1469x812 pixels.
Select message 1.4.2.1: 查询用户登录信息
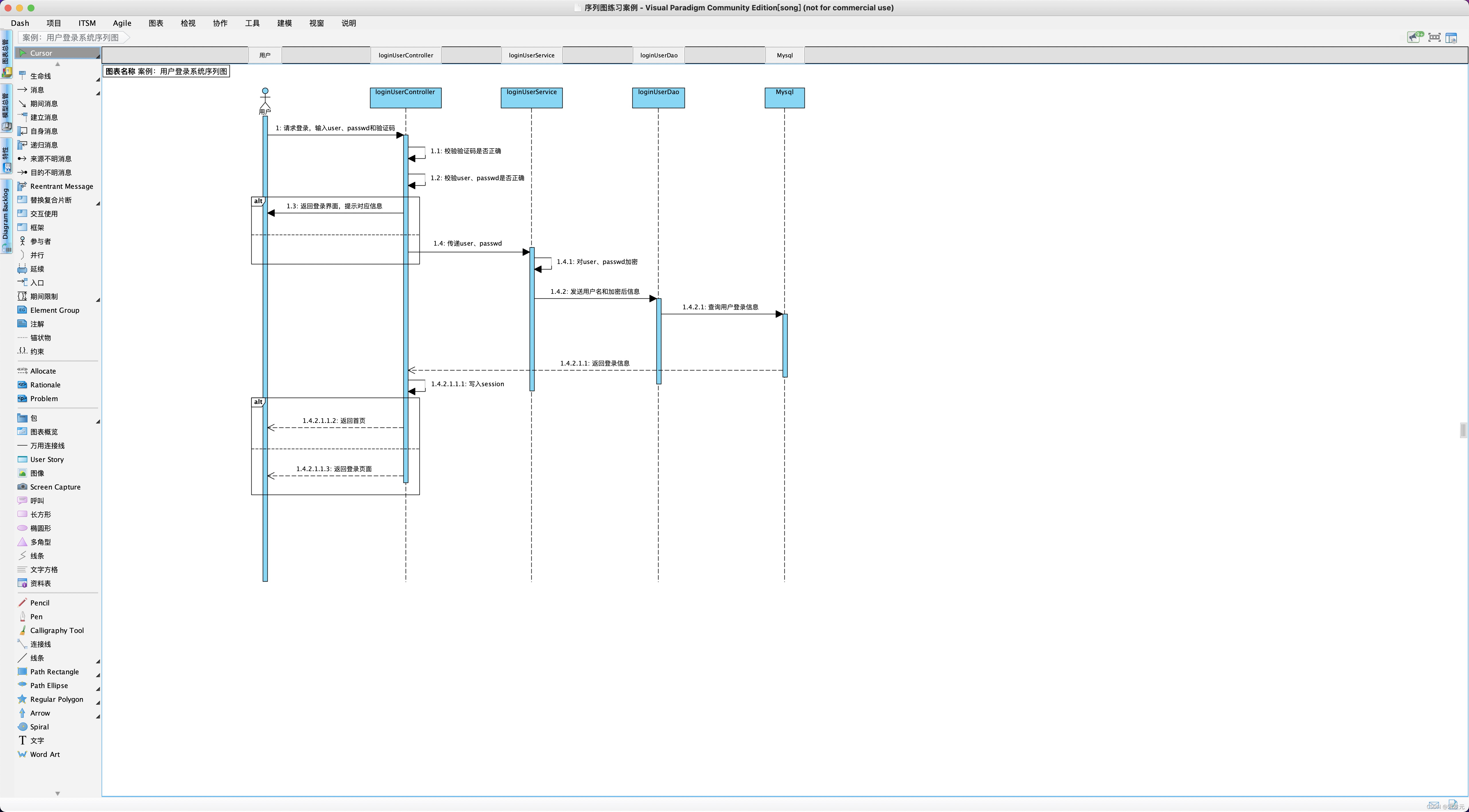coord(720,307)
